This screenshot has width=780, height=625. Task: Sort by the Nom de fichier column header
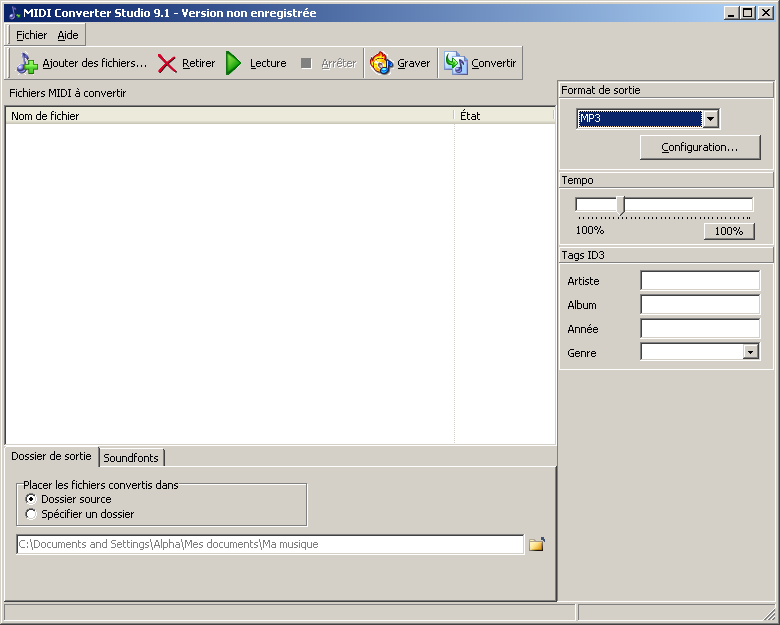230,116
